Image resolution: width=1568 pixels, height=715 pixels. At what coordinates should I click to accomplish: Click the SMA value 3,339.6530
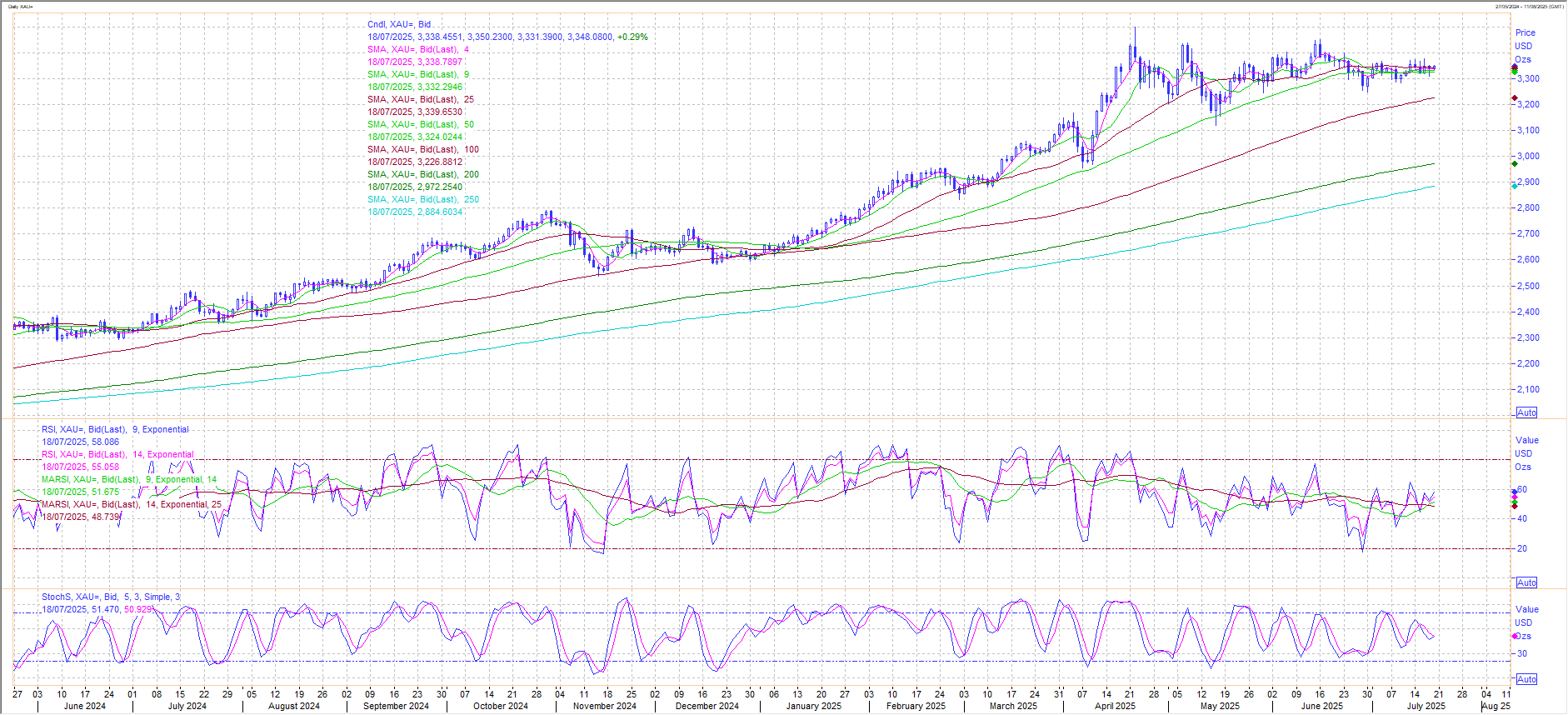(440, 112)
